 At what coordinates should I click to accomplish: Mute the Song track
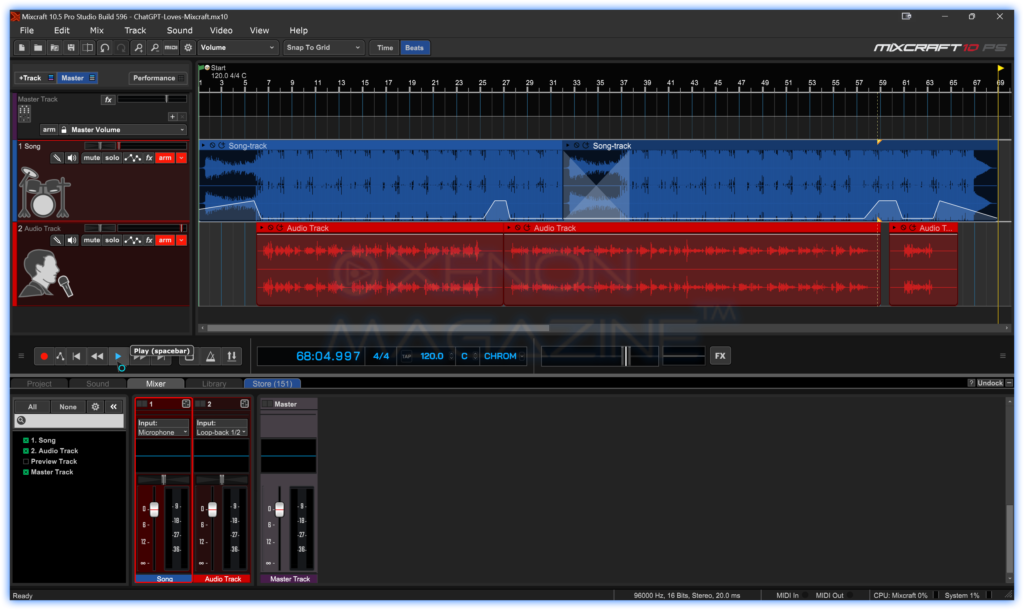[x=91, y=158]
